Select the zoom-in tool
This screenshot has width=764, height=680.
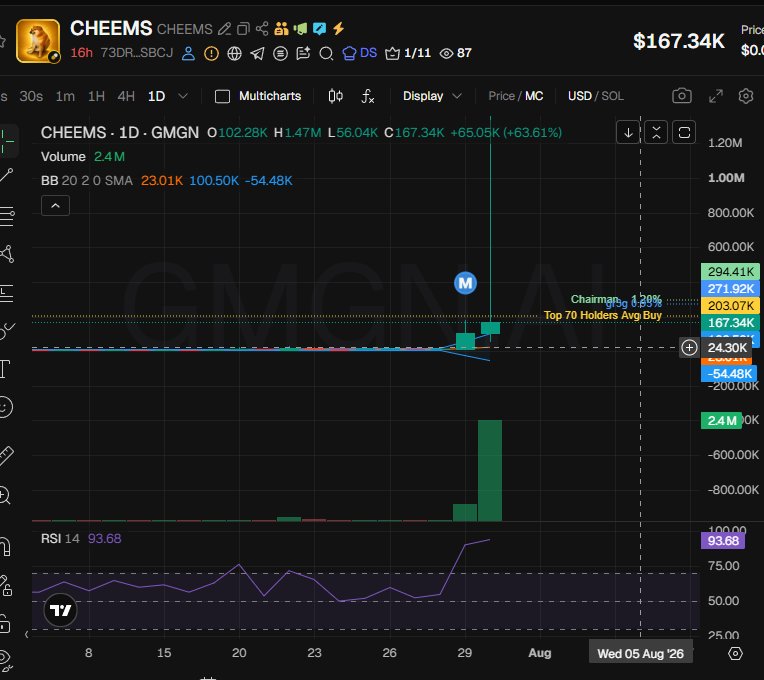4,496
